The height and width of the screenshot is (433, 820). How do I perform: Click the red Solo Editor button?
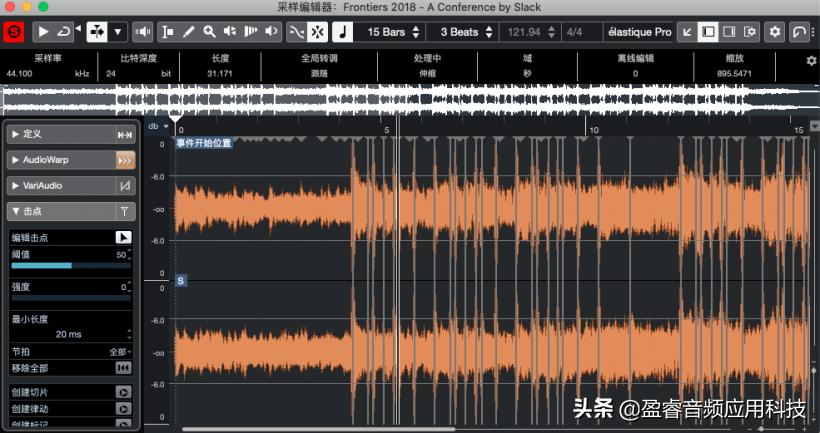(14, 32)
